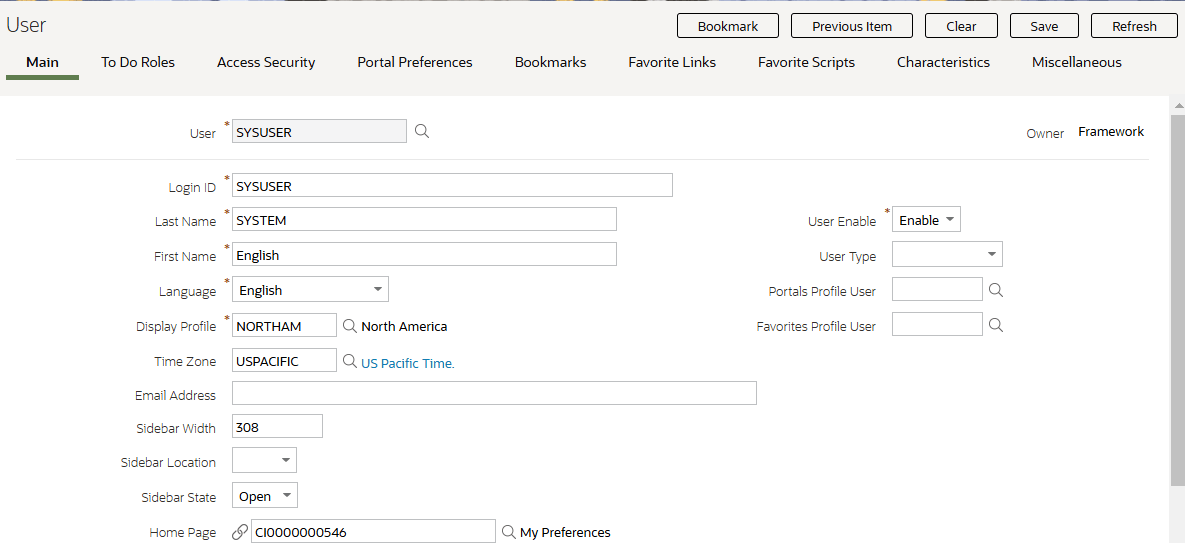Click the Favorites Profile User search icon
Screen dimensions: 1185x543
(996, 325)
